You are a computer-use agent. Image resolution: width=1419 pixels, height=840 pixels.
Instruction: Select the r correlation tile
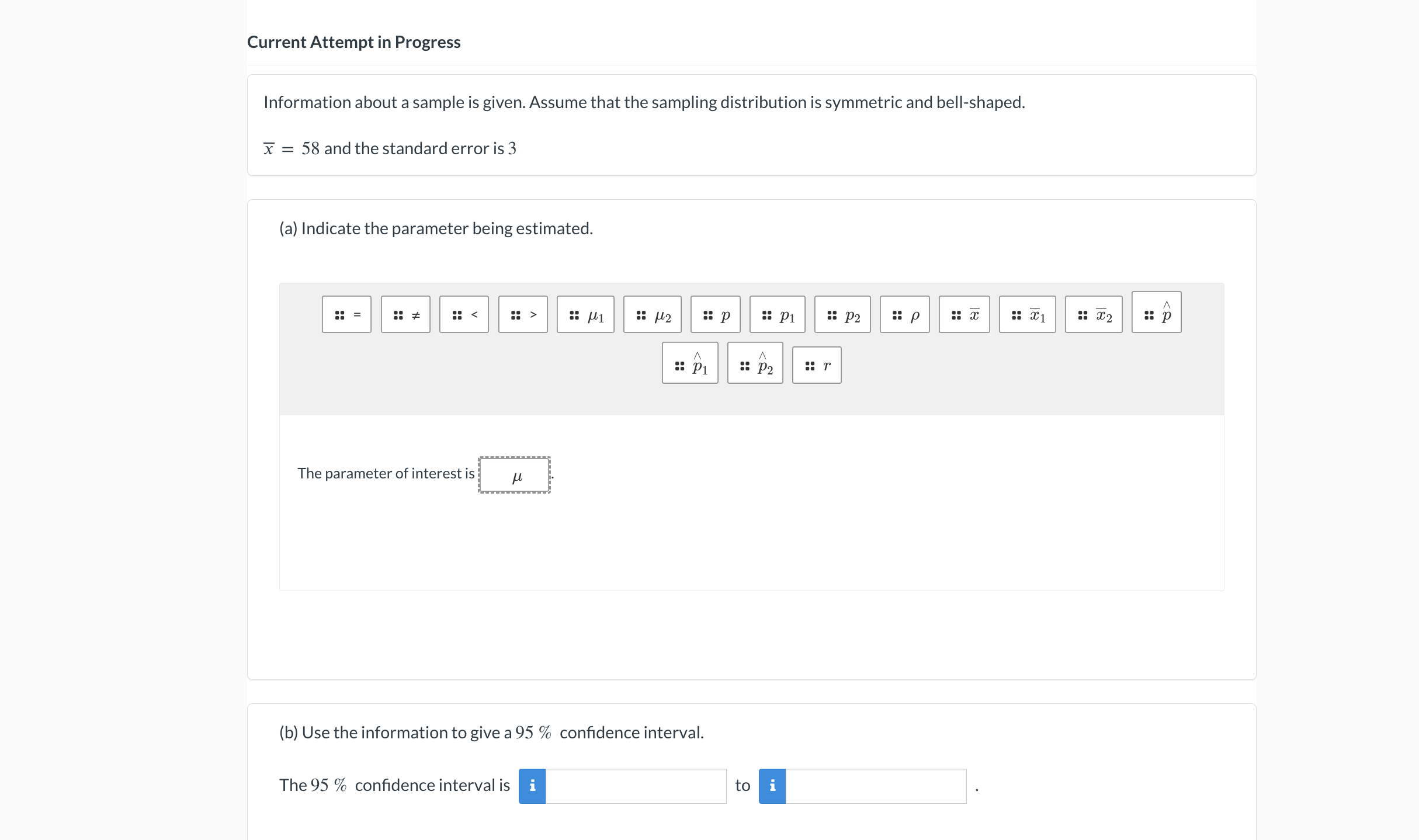[x=817, y=364]
